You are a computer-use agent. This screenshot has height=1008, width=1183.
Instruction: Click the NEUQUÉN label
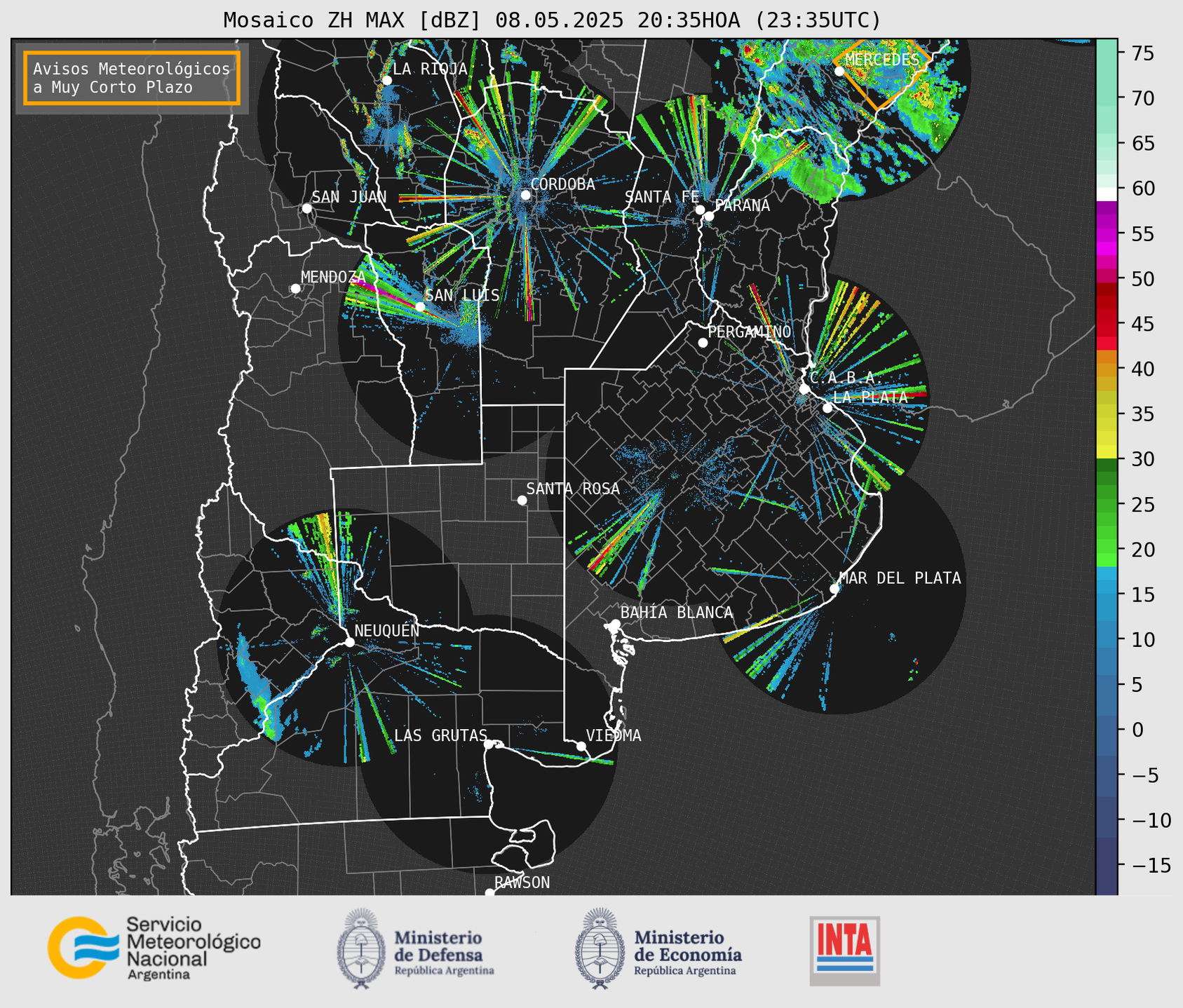pyautogui.click(x=387, y=631)
